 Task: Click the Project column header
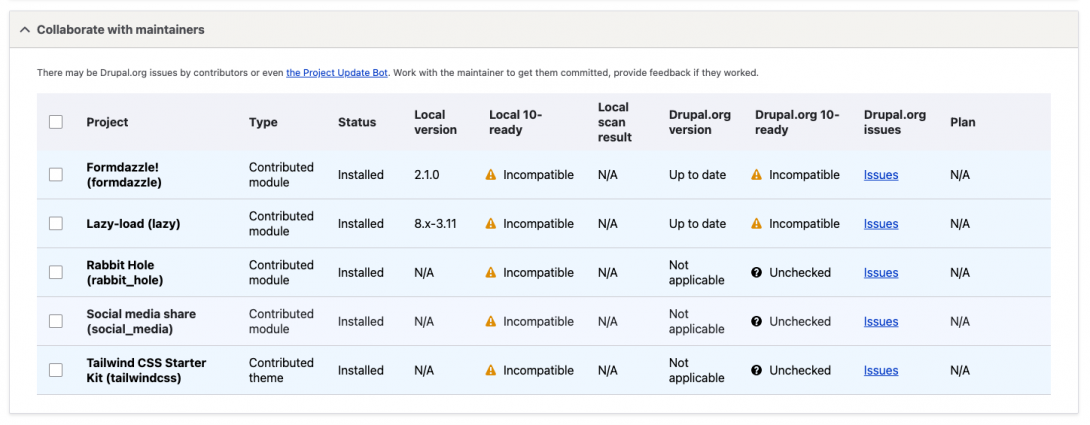pos(107,122)
